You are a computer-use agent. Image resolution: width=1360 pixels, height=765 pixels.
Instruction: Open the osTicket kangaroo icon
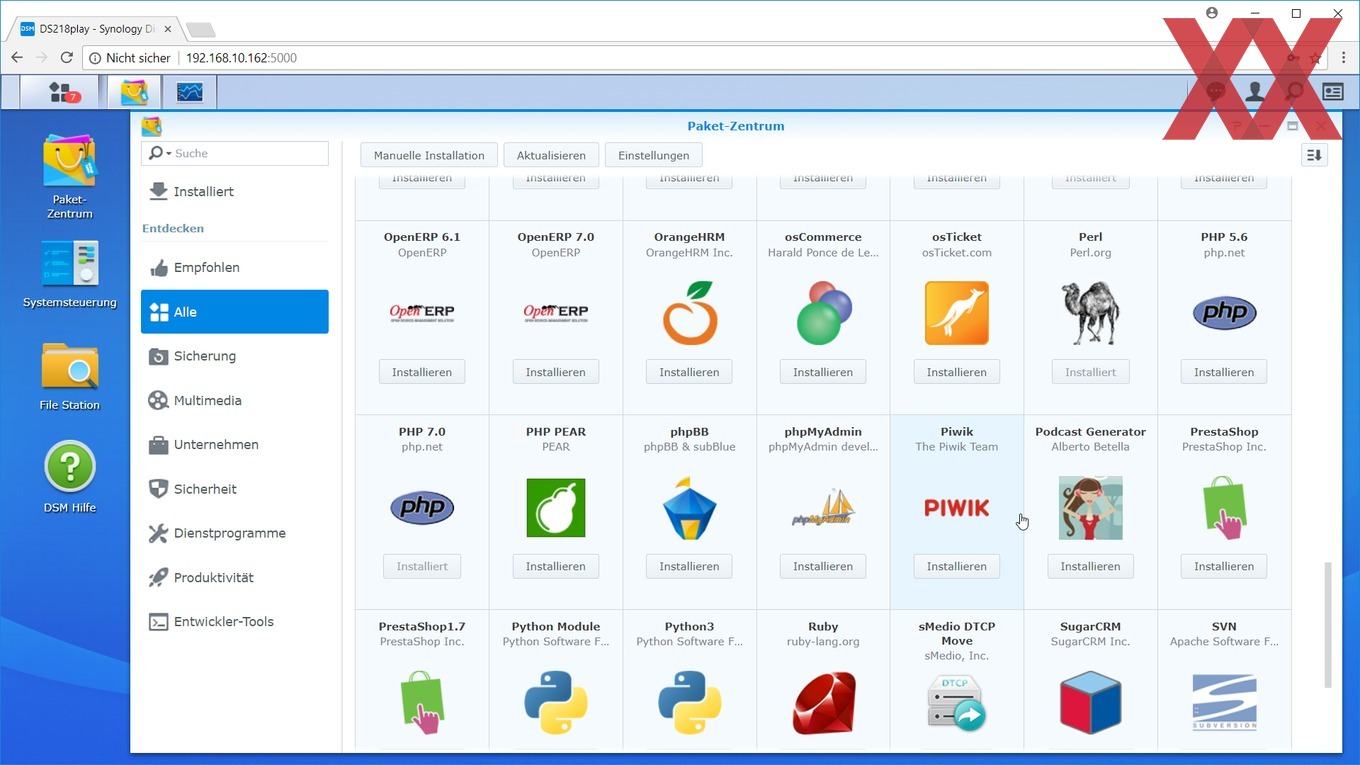coord(957,313)
